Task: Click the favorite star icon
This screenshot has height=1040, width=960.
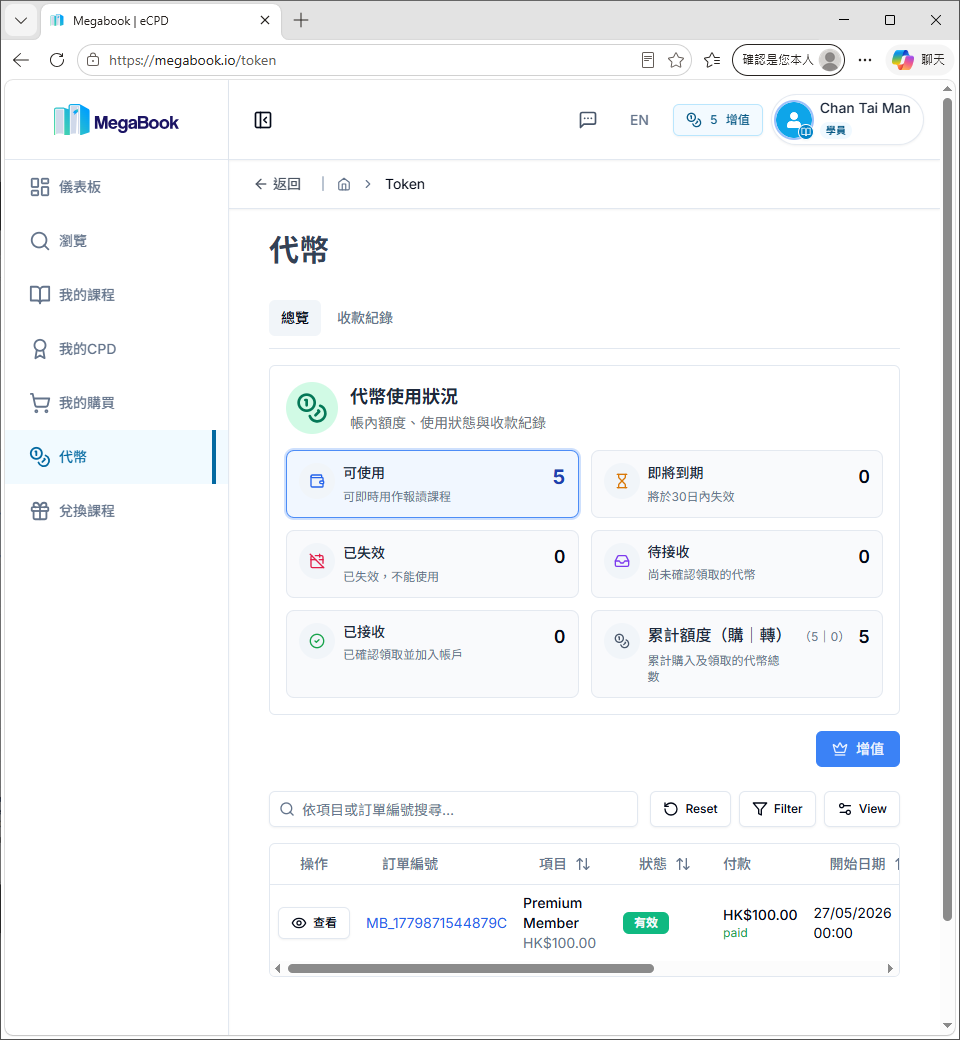Action: [676, 60]
